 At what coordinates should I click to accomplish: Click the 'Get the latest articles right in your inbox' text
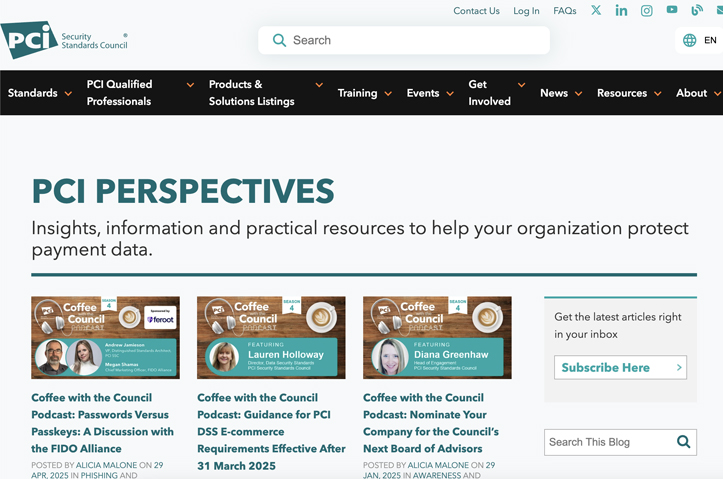click(618, 325)
